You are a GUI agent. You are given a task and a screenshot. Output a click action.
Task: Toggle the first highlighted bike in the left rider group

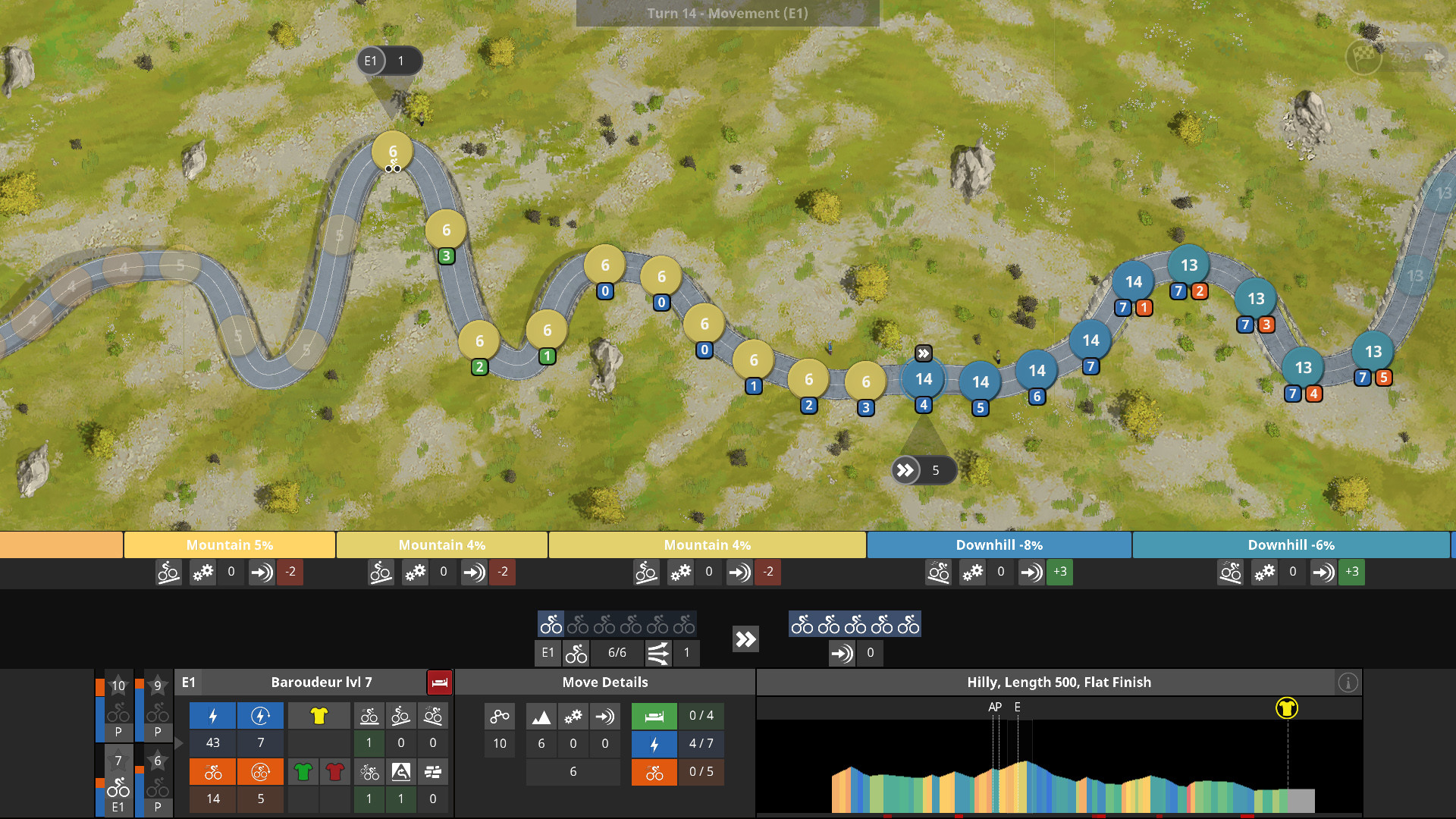[x=551, y=624]
